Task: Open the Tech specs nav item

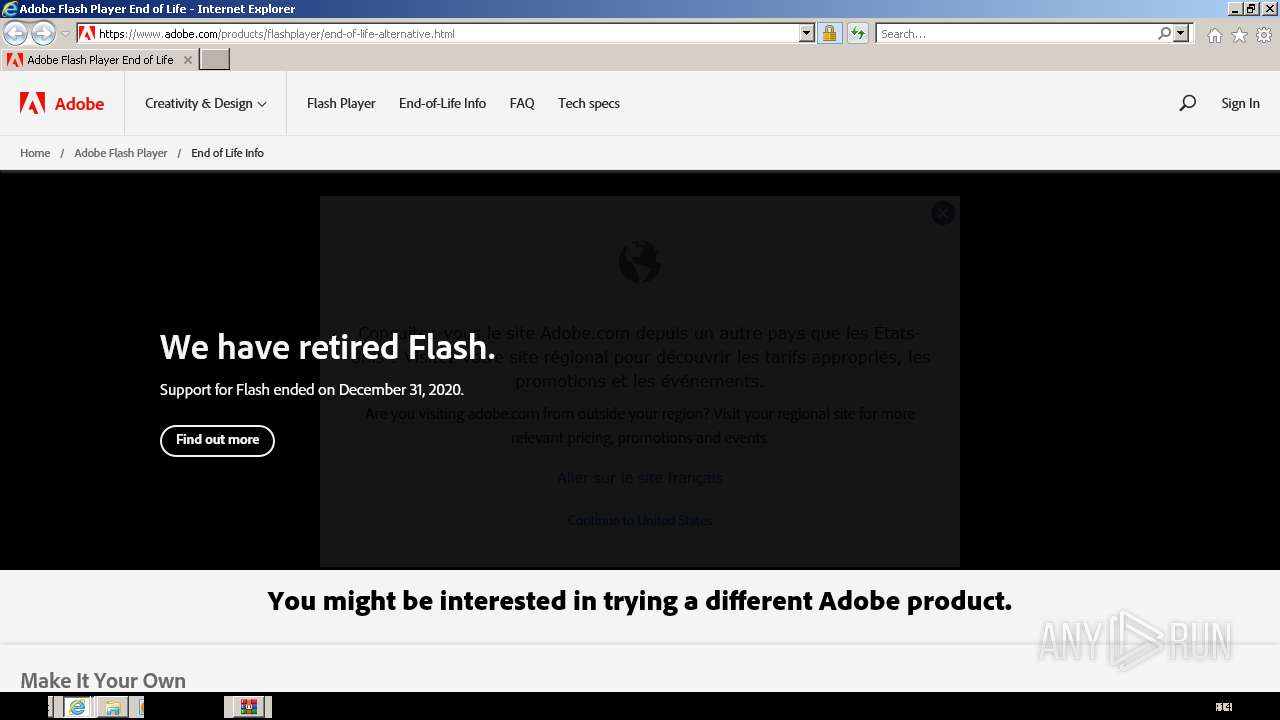Action: click(x=589, y=103)
